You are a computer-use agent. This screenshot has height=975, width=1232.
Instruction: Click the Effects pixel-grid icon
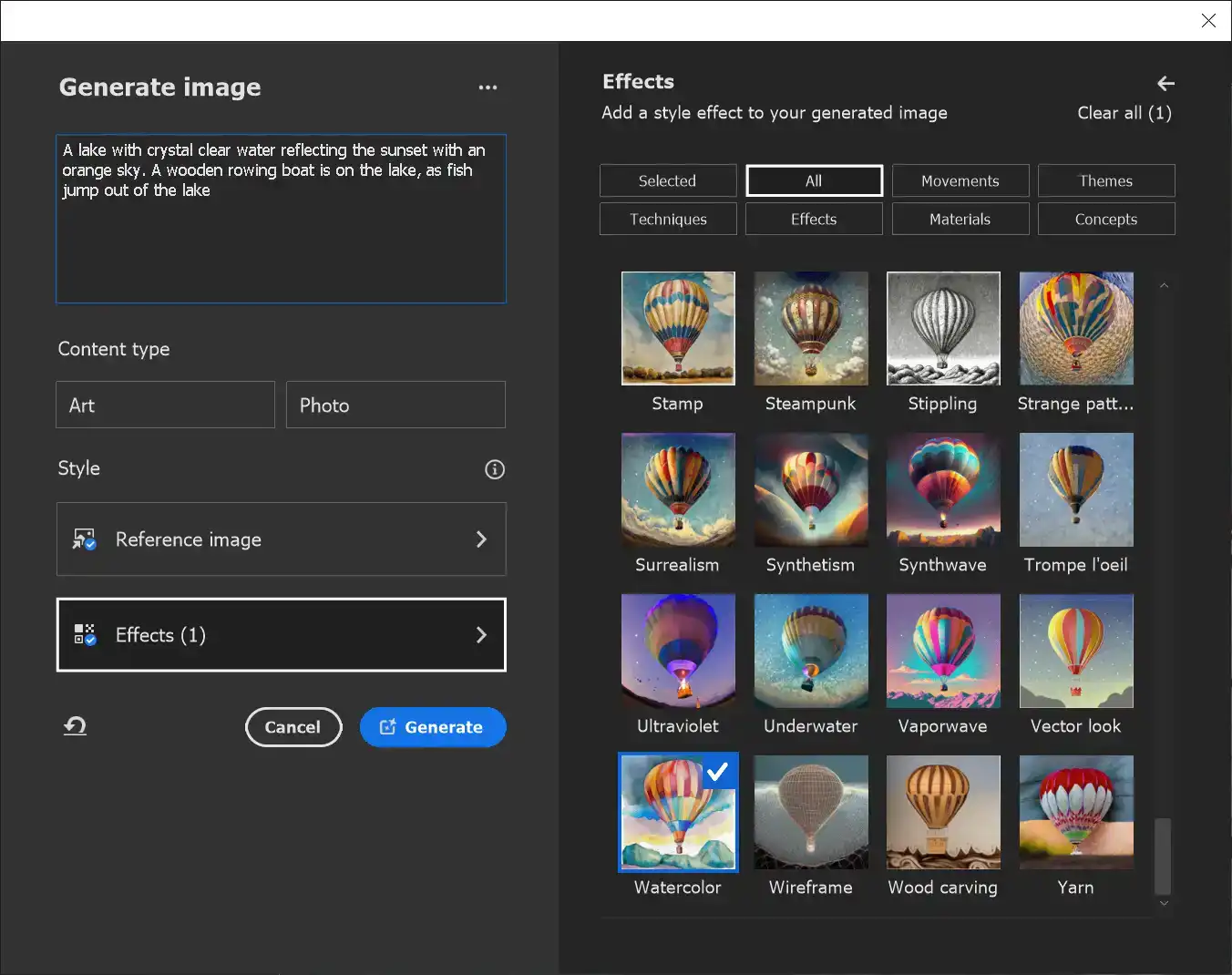pos(85,634)
